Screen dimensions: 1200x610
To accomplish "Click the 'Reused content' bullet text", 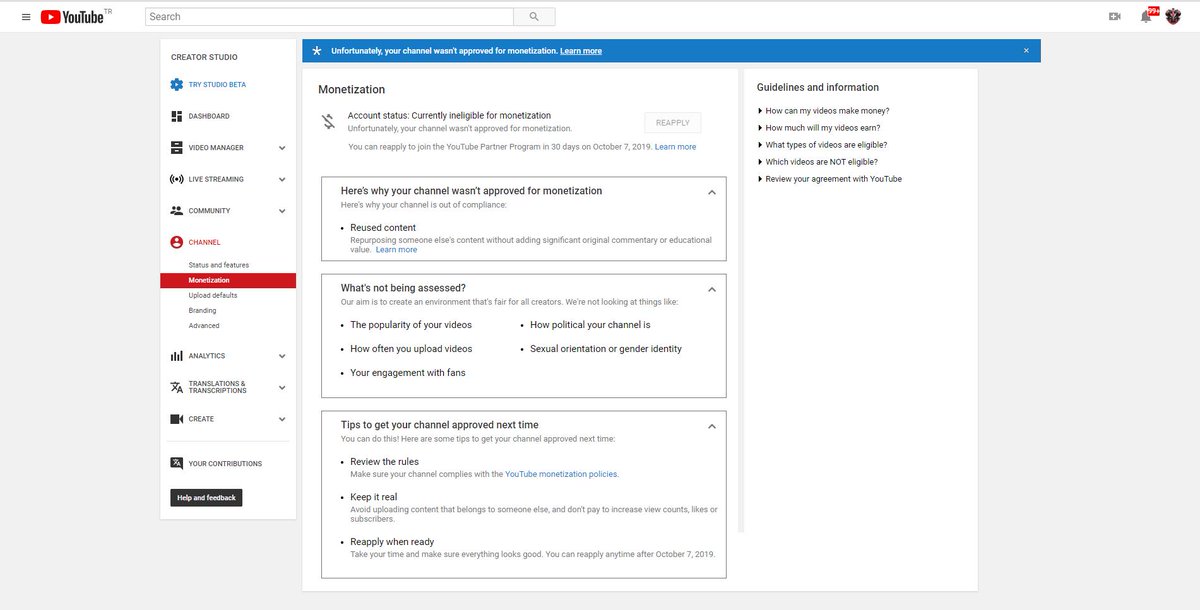I will click(383, 228).
